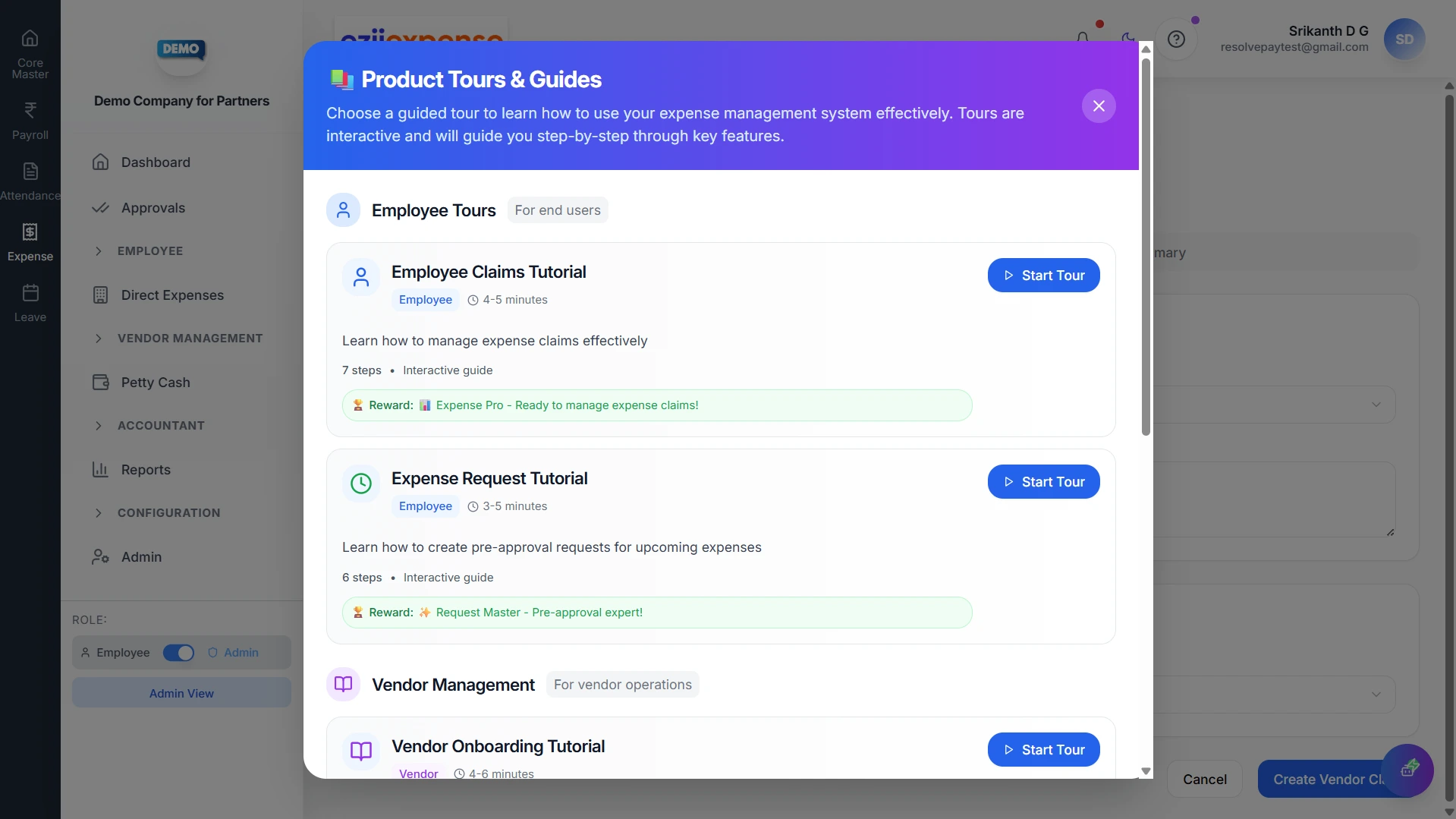Switch role toggle from Admin to Employee
The height and width of the screenshot is (819, 1456).
[179, 652]
